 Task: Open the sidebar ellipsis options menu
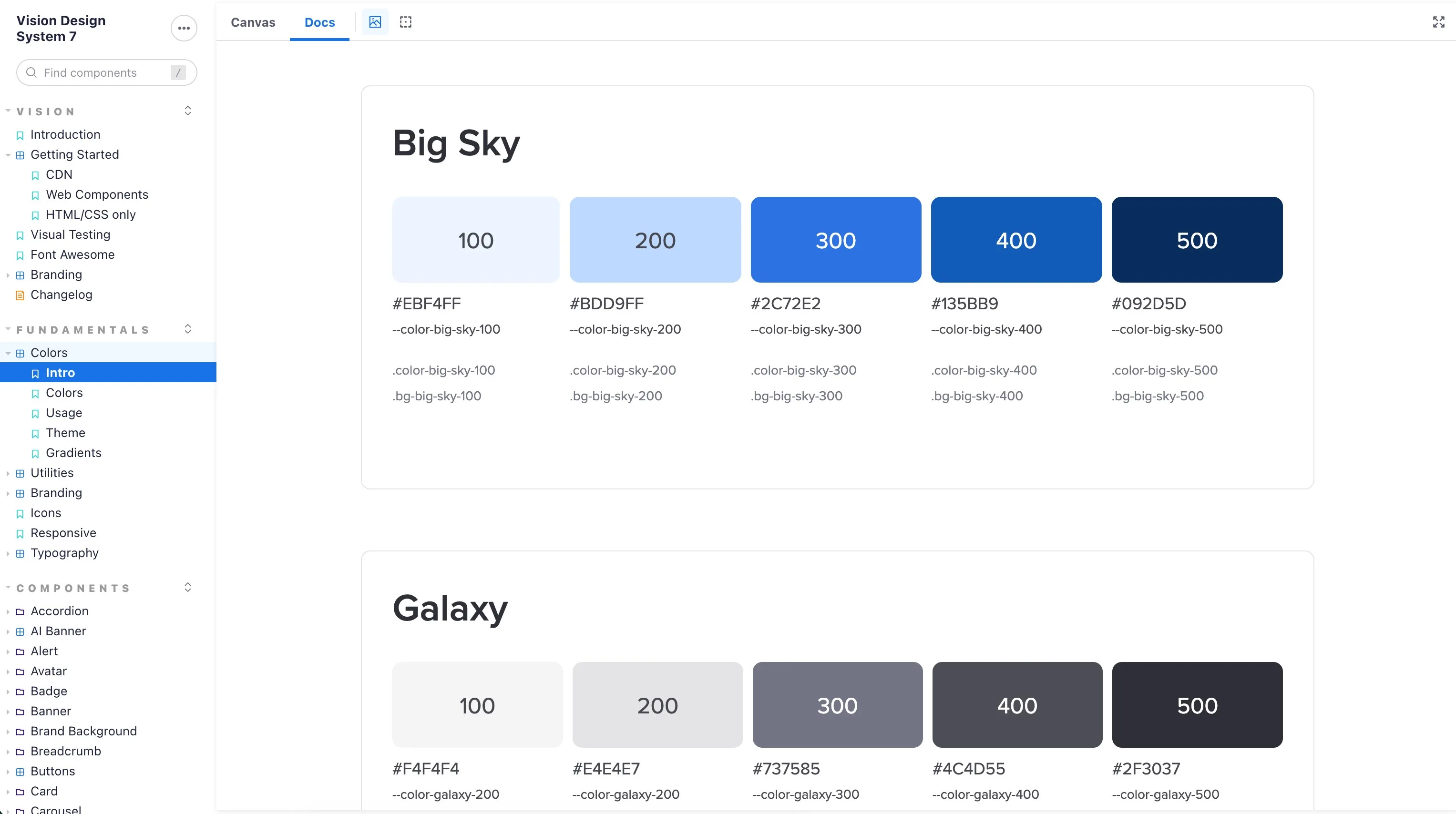184,28
